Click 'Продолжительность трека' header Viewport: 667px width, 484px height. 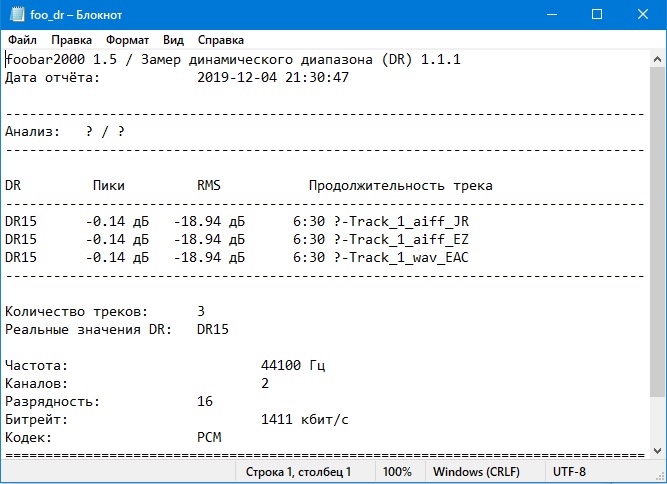400,186
